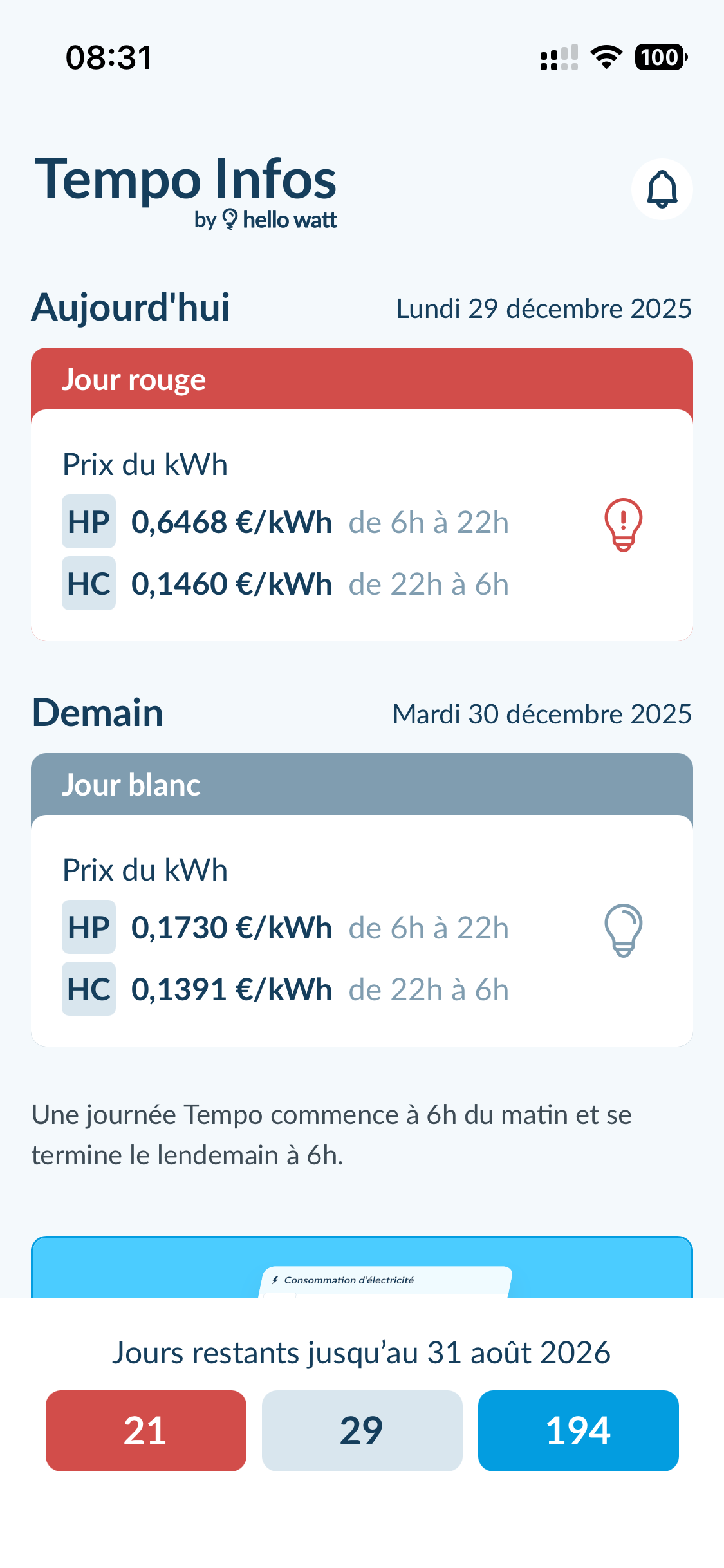Select the red days remaining counter 21
The image size is (724, 1568).
[x=146, y=1431]
